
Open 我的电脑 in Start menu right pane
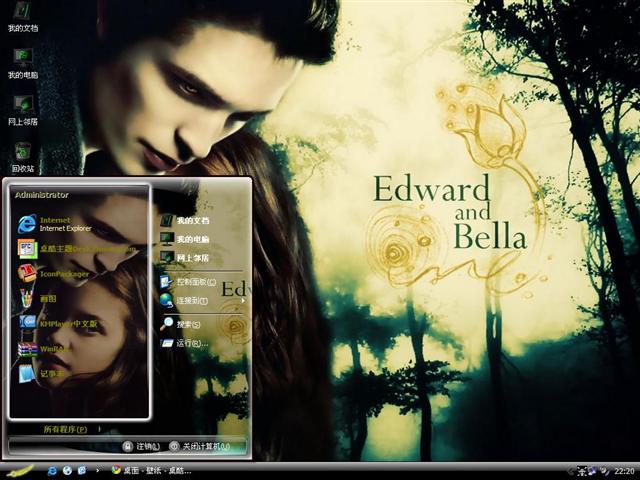pos(184,239)
